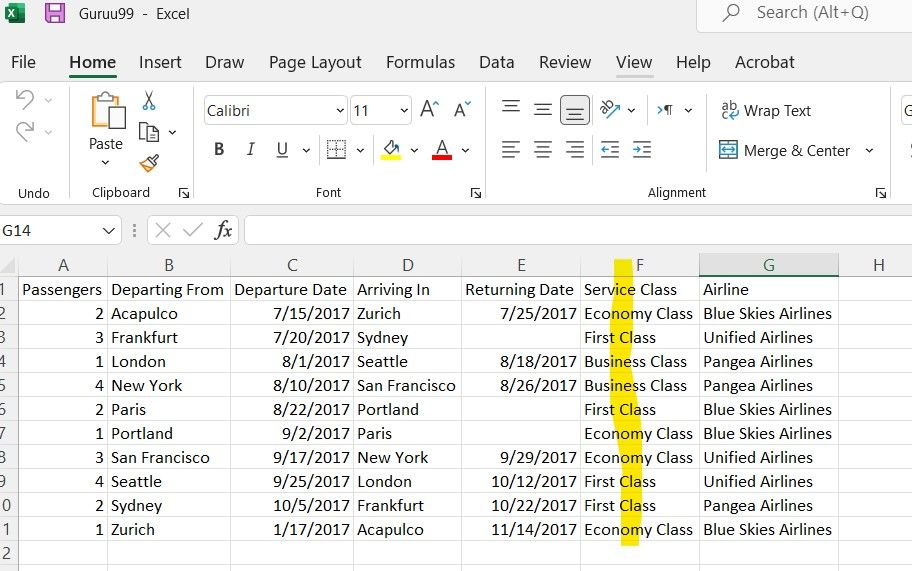Click the Orientation text angle icon
This screenshot has width=912, height=571.
pos(610,109)
